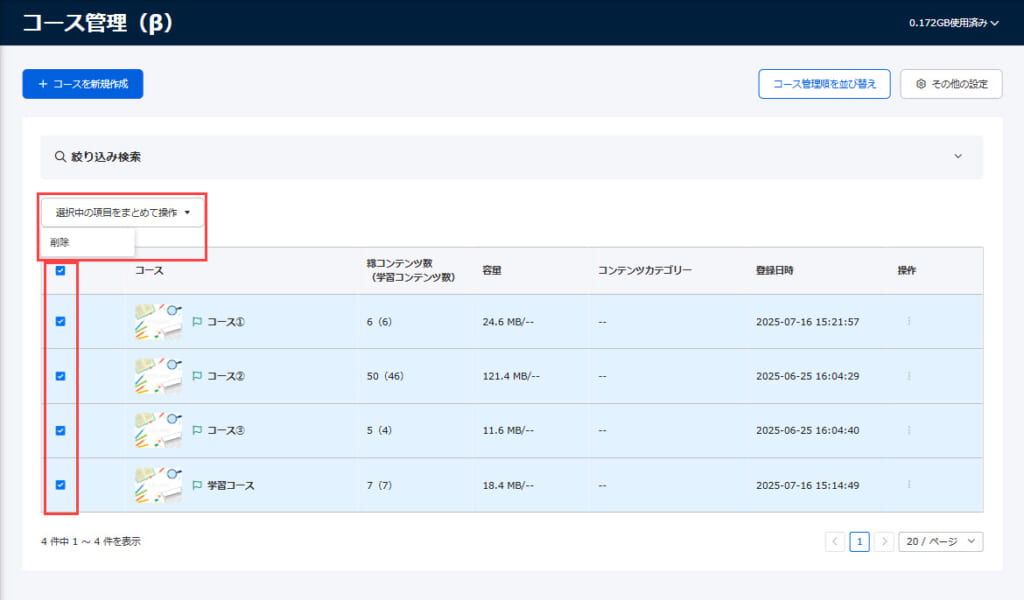Click the 5 (4) content count cell
The image size is (1024, 600).
[379, 430]
